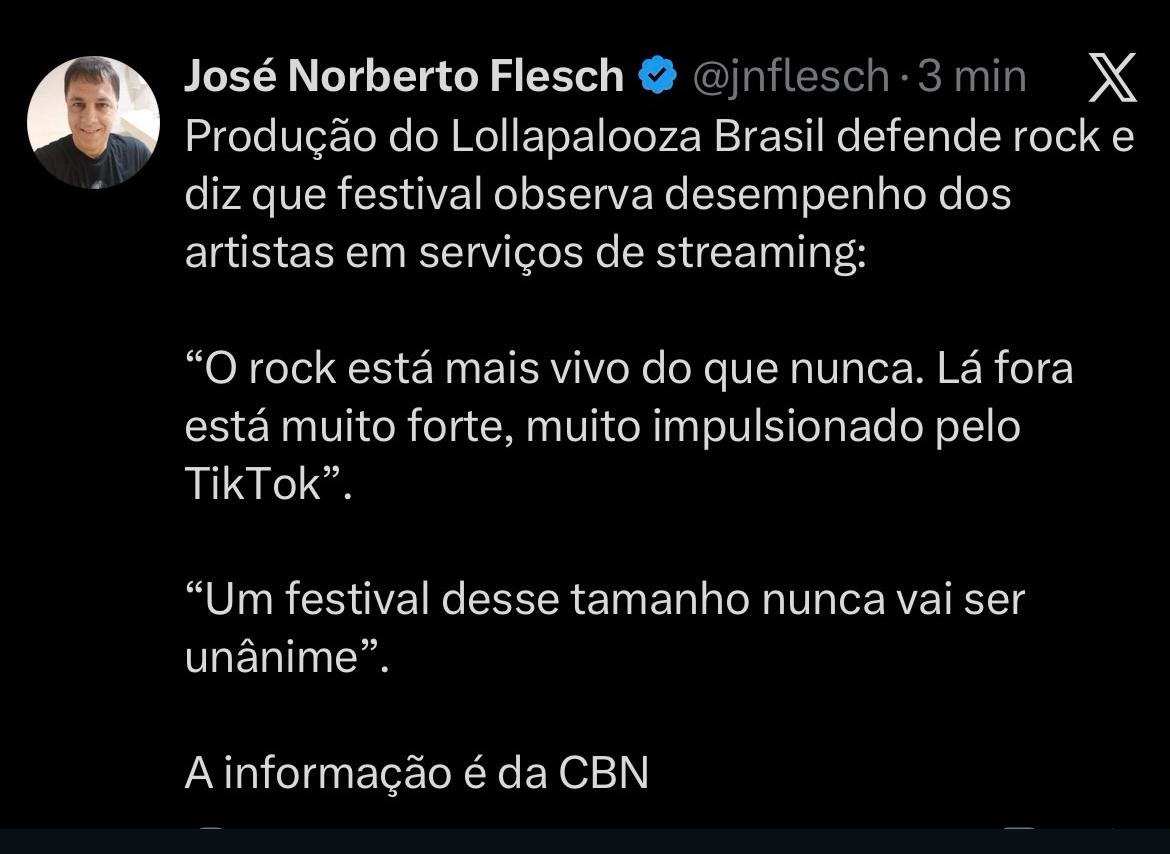Tap the X logo icon
Screen dimensions: 1170x854
pyautogui.click(x=1111, y=78)
